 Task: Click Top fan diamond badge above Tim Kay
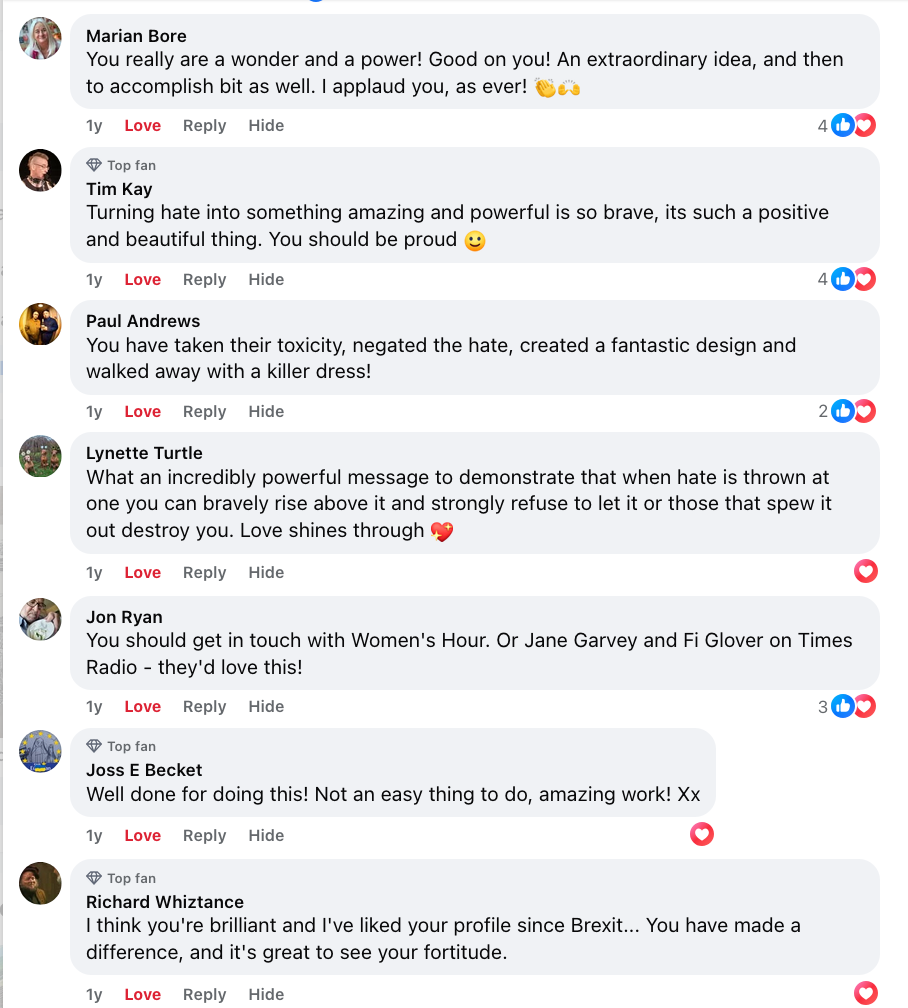pos(95,165)
